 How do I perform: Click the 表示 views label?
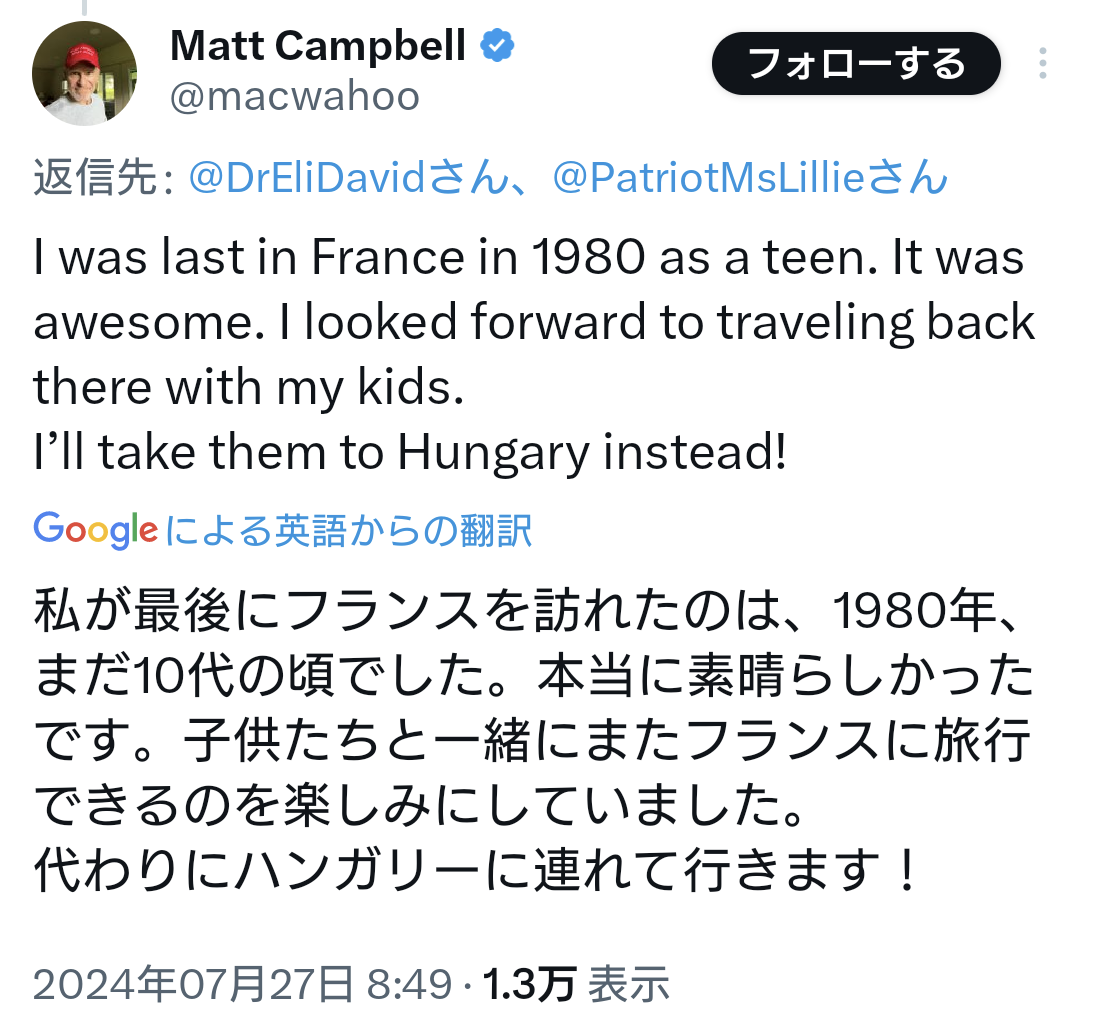627,985
